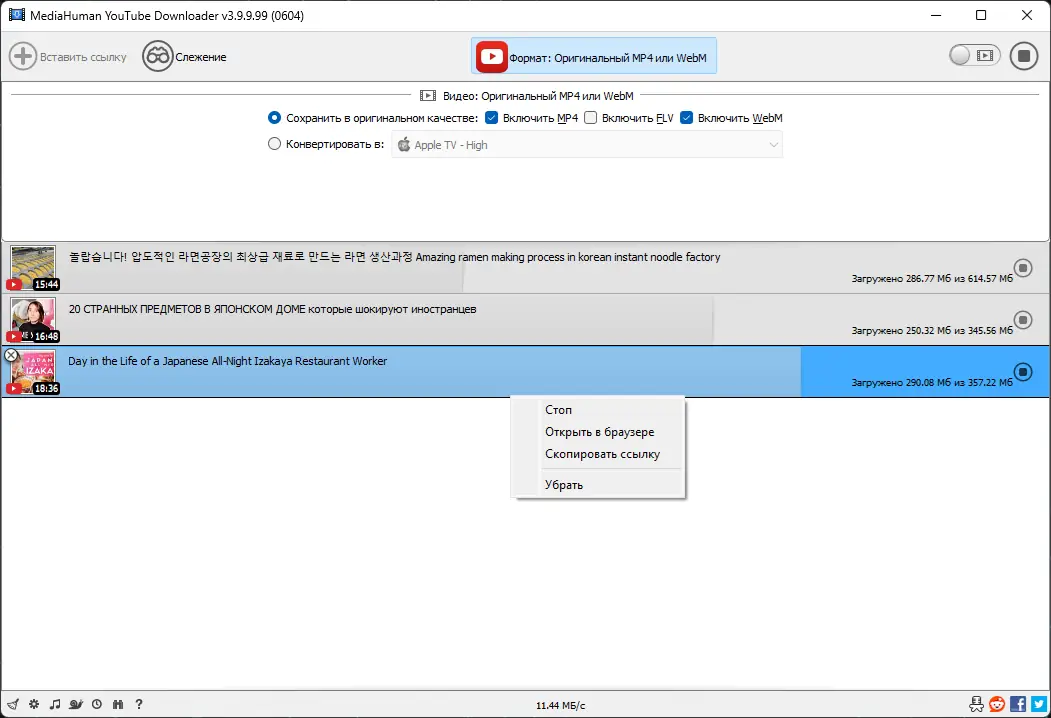Image resolution: width=1051 pixels, height=718 pixels.
Task: Open help with the question mark icon
Action: pyautogui.click(x=139, y=704)
